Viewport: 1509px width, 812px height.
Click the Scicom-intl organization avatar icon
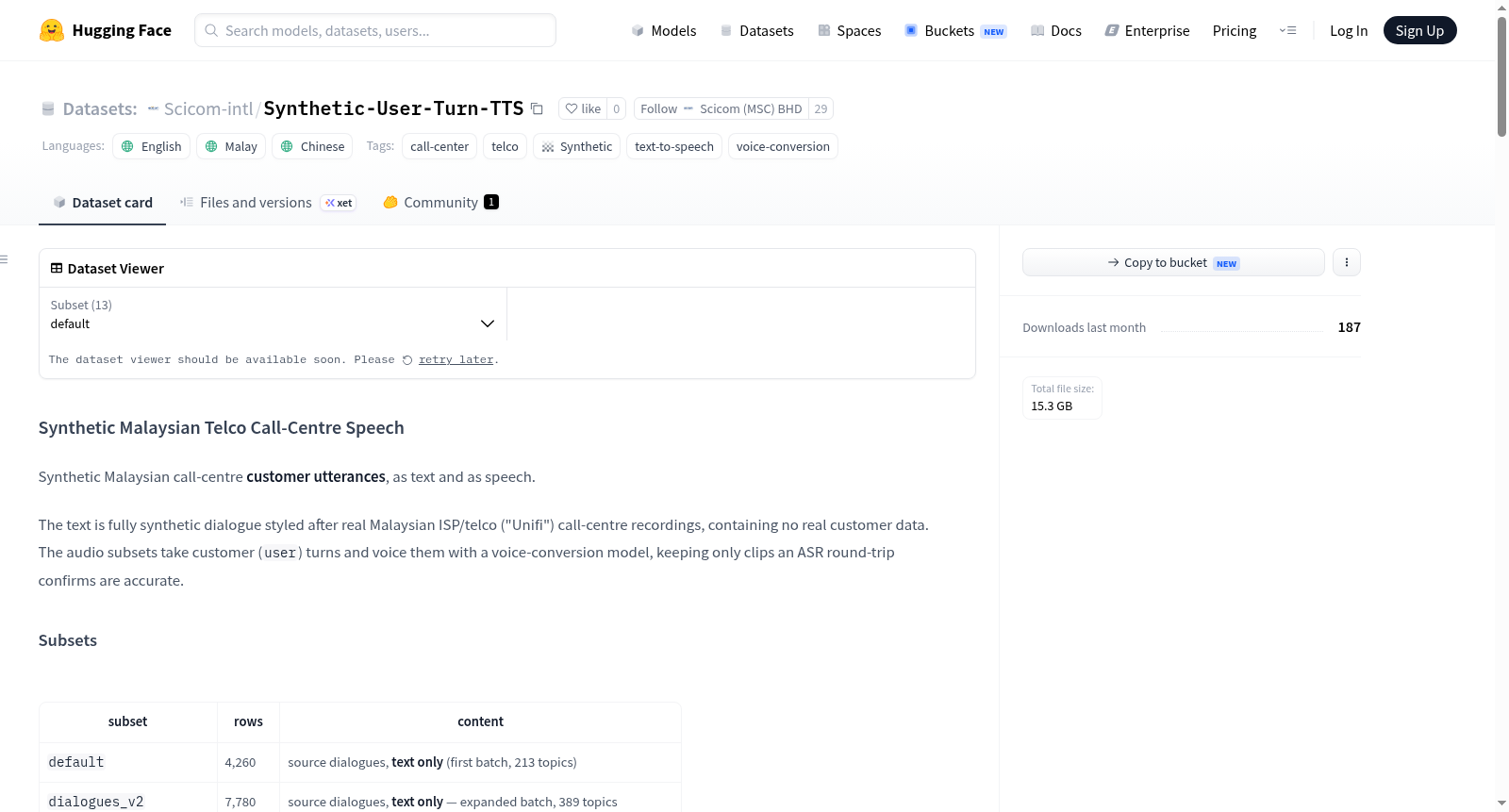(x=153, y=108)
